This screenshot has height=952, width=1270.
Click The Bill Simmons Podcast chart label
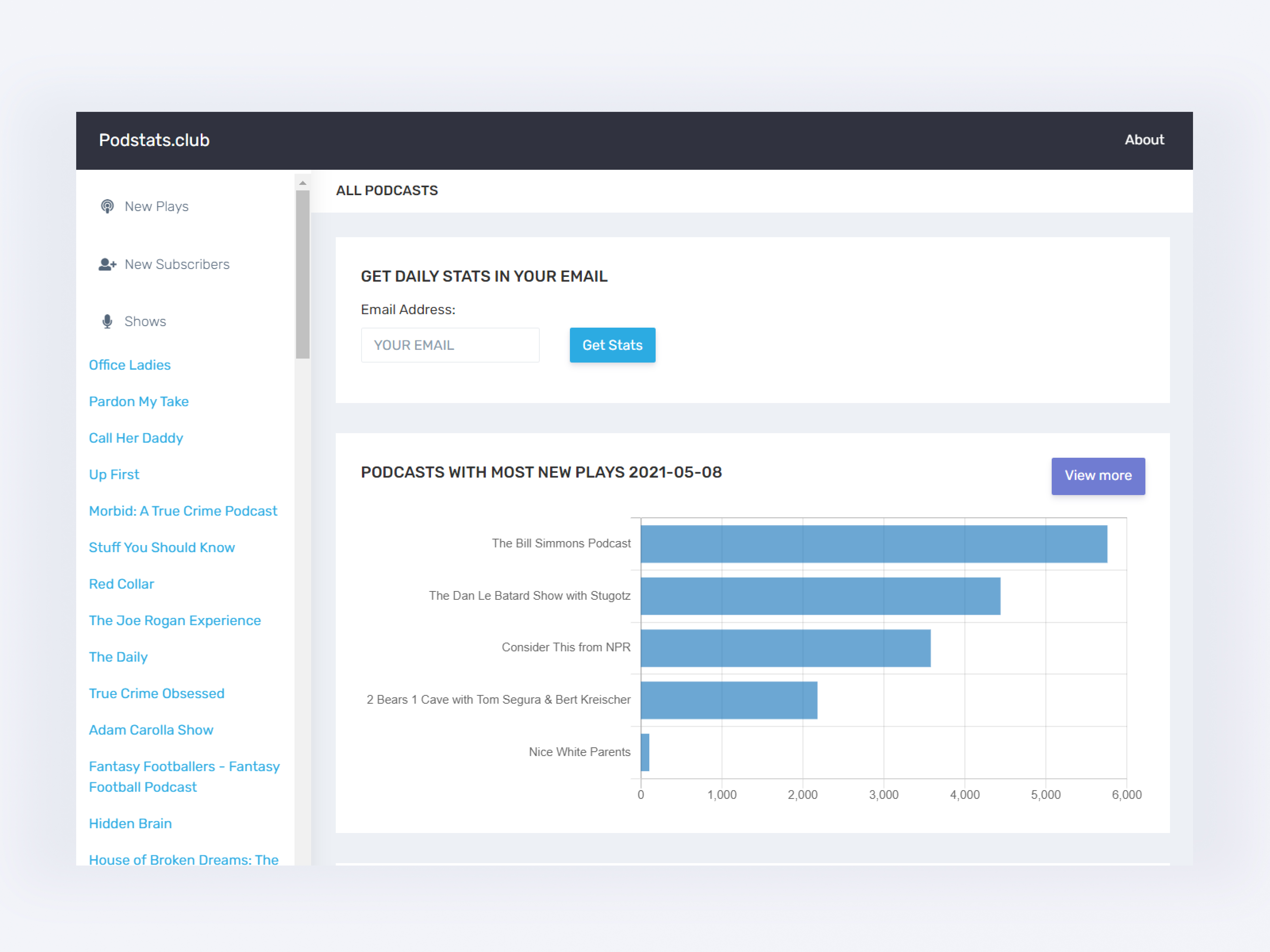[561, 543]
